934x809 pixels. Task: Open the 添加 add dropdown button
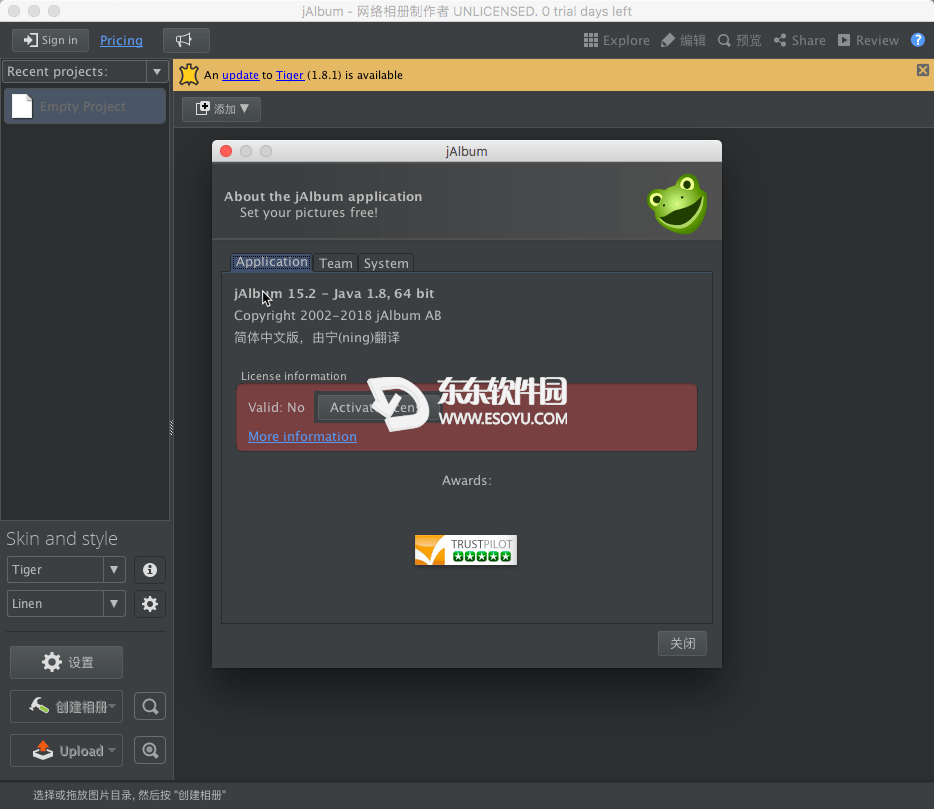(222, 109)
